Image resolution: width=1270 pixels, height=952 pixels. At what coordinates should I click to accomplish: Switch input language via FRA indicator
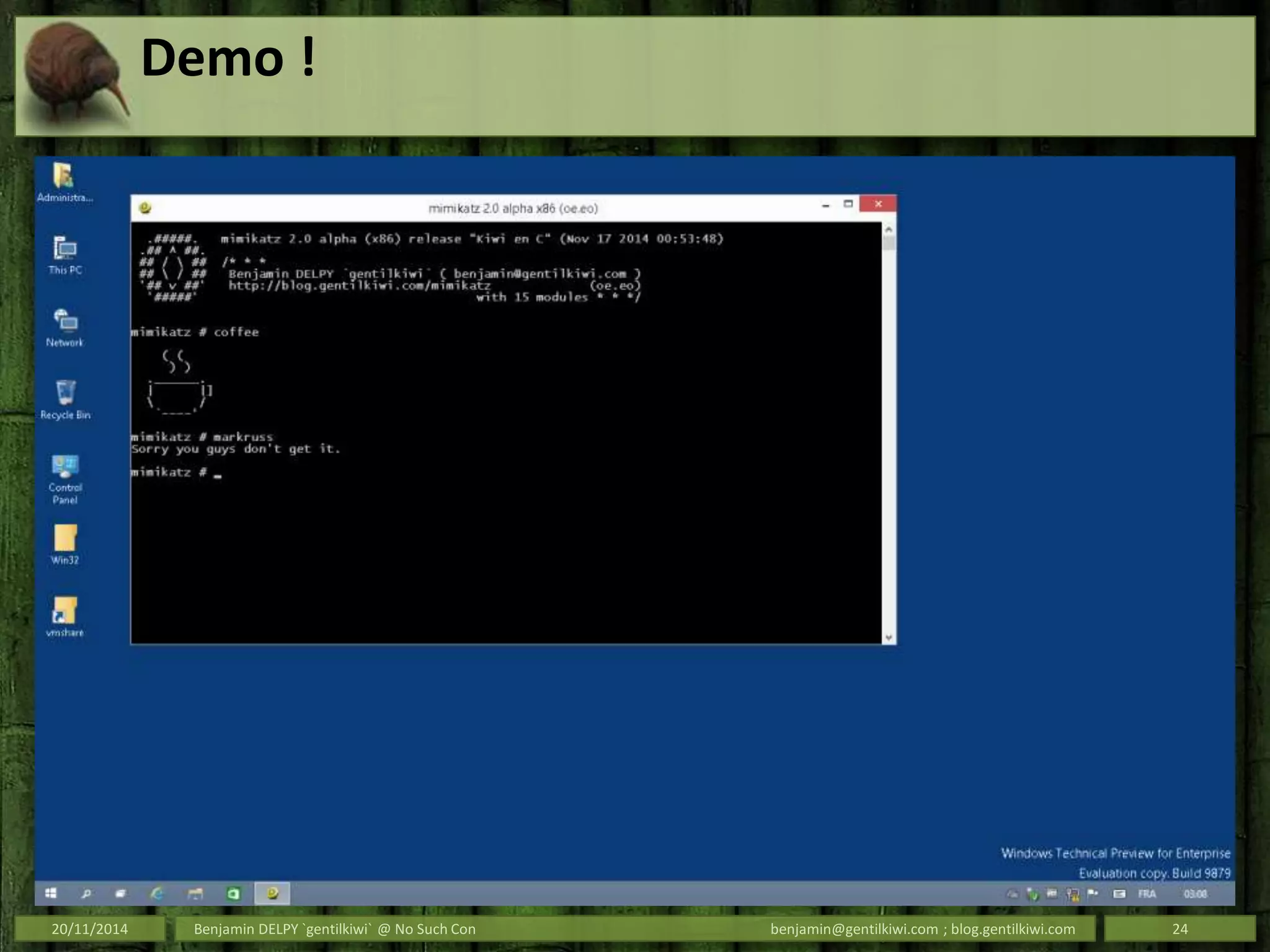pyautogui.click(x=1147, y=894)
